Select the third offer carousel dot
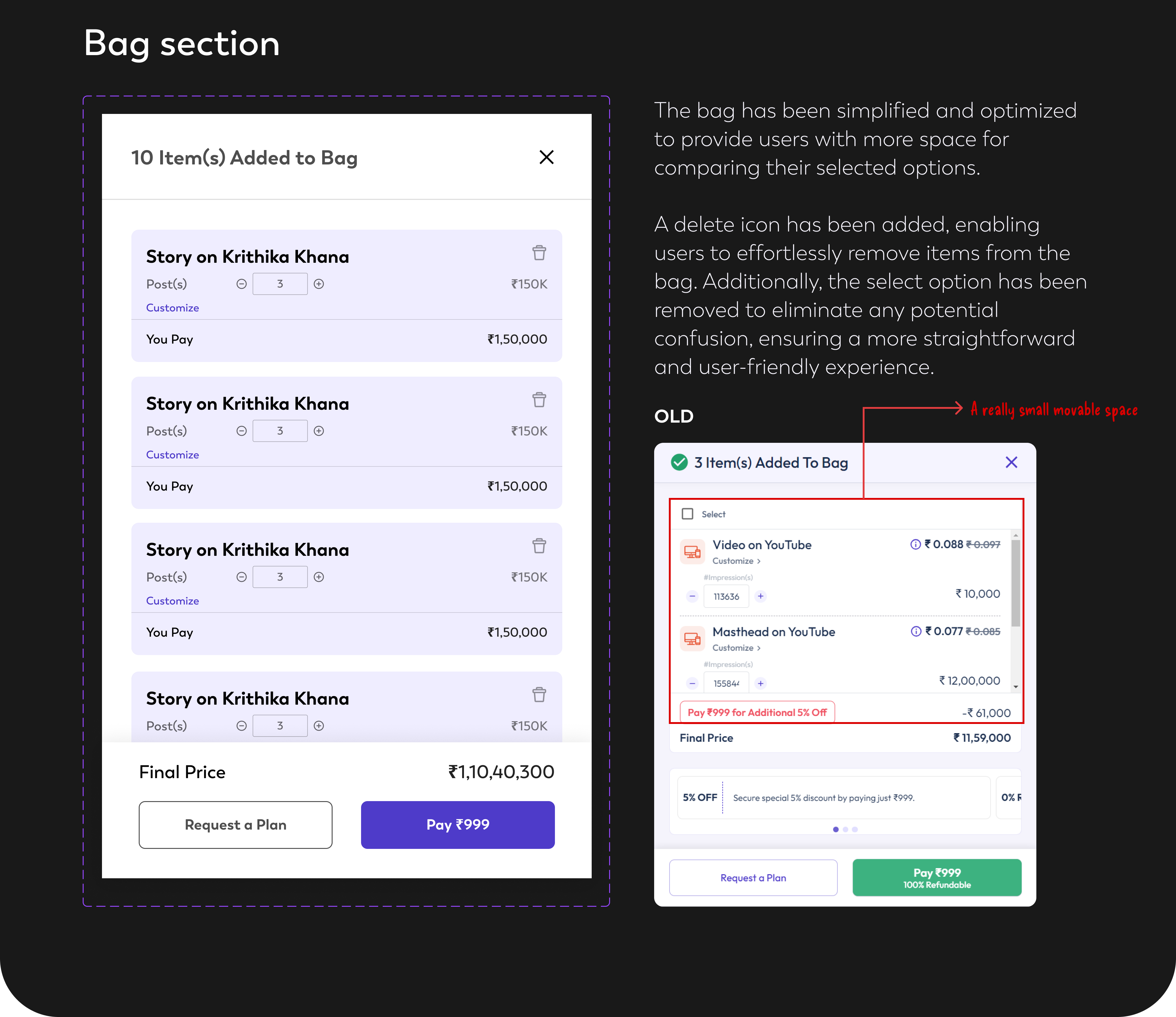This screenshot has width=1176, height=1017. click(855, 829)
